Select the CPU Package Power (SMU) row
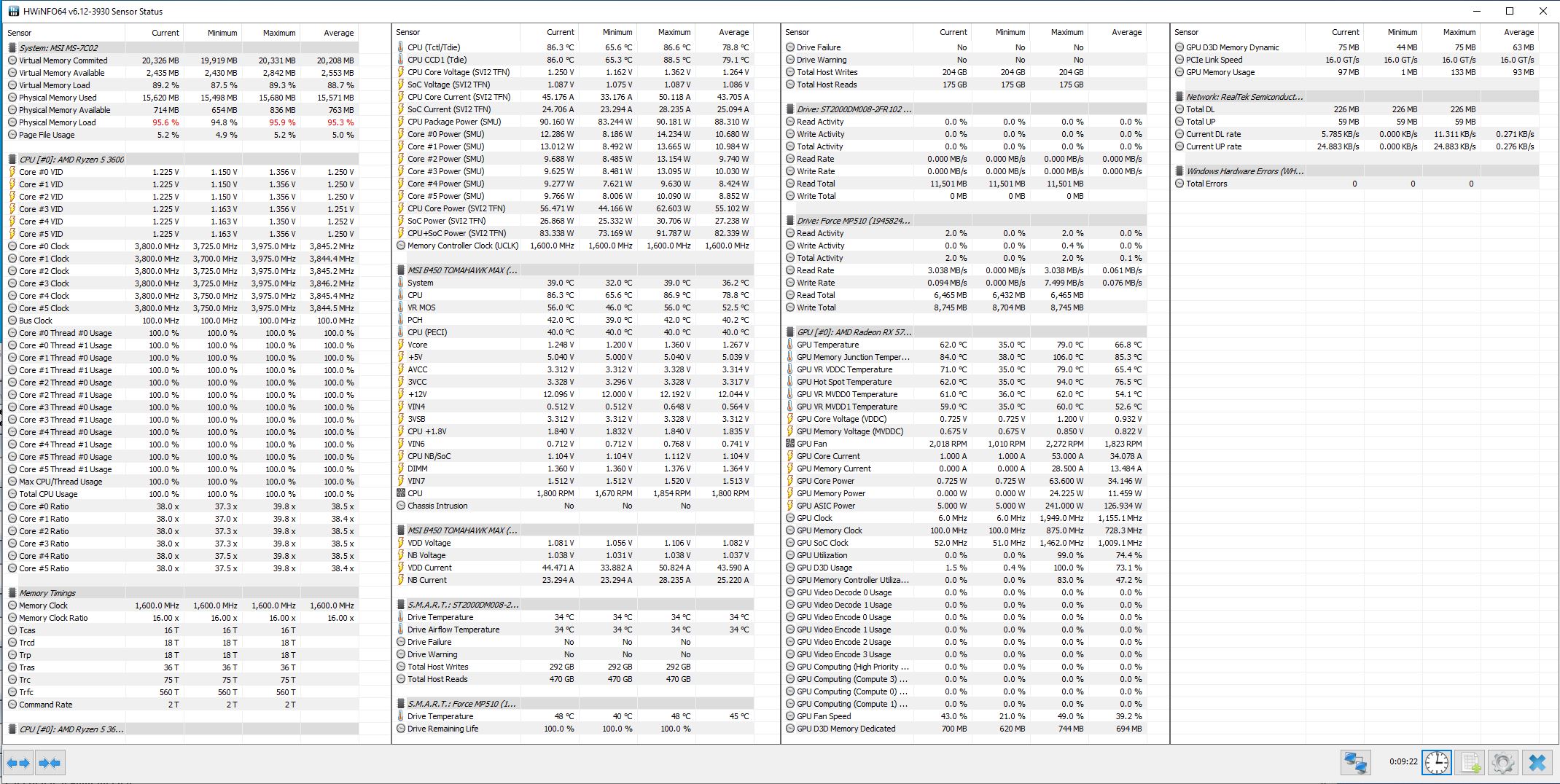 click(x=453, y=122)
